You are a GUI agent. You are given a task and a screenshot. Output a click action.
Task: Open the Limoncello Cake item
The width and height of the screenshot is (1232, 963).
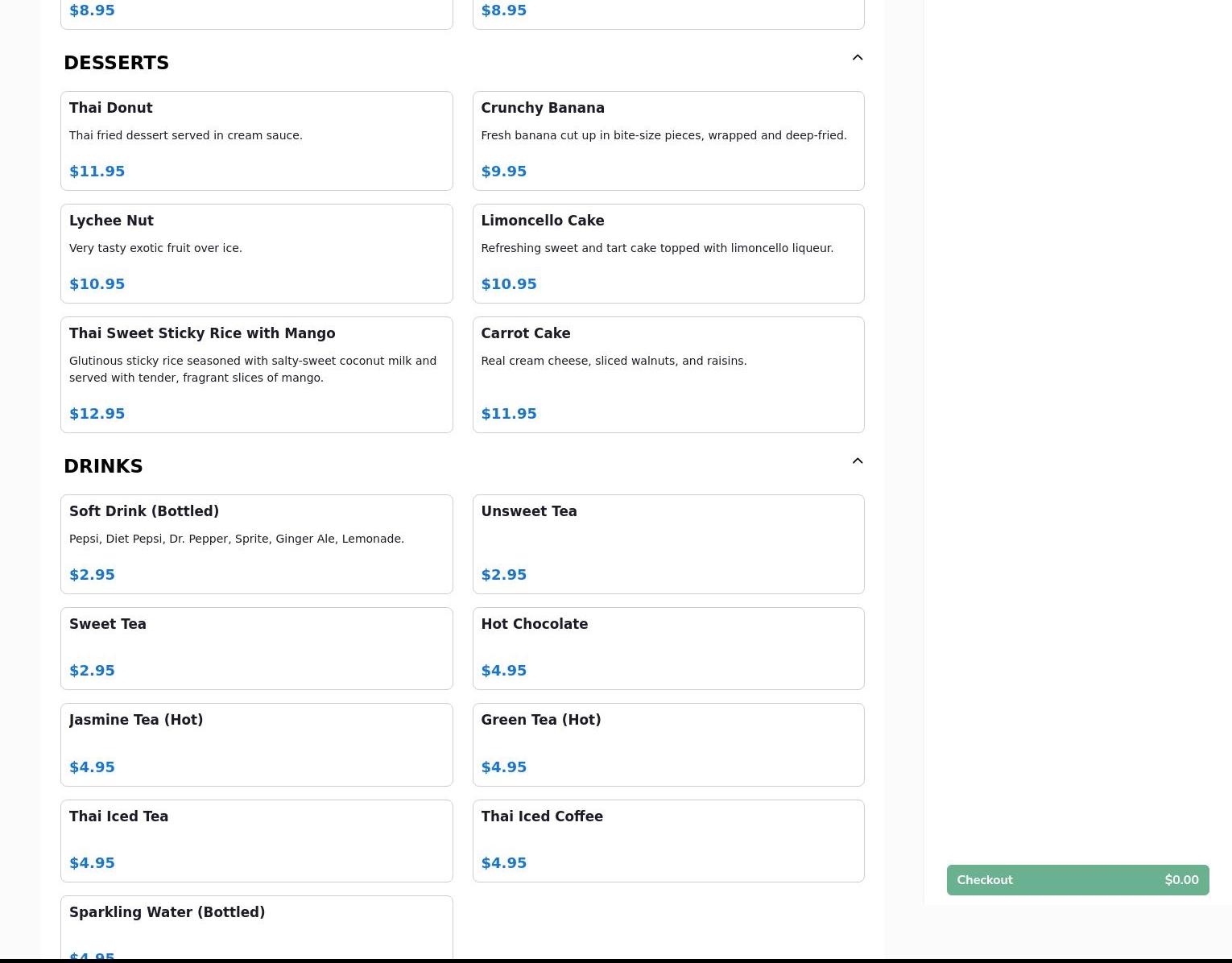[668, 254]
